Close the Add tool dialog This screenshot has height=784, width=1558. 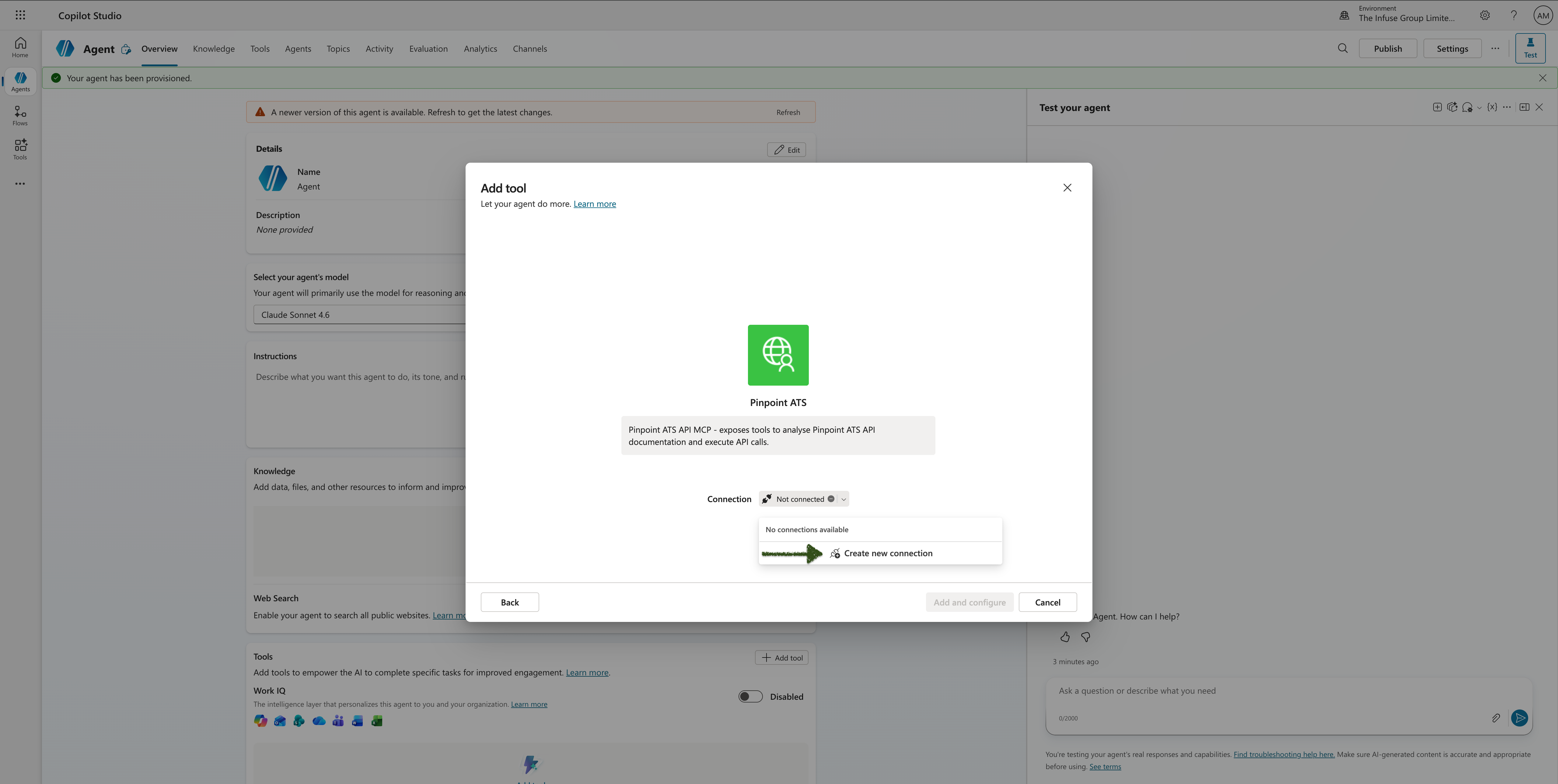pyautogui.click(x=1067, y=188)
